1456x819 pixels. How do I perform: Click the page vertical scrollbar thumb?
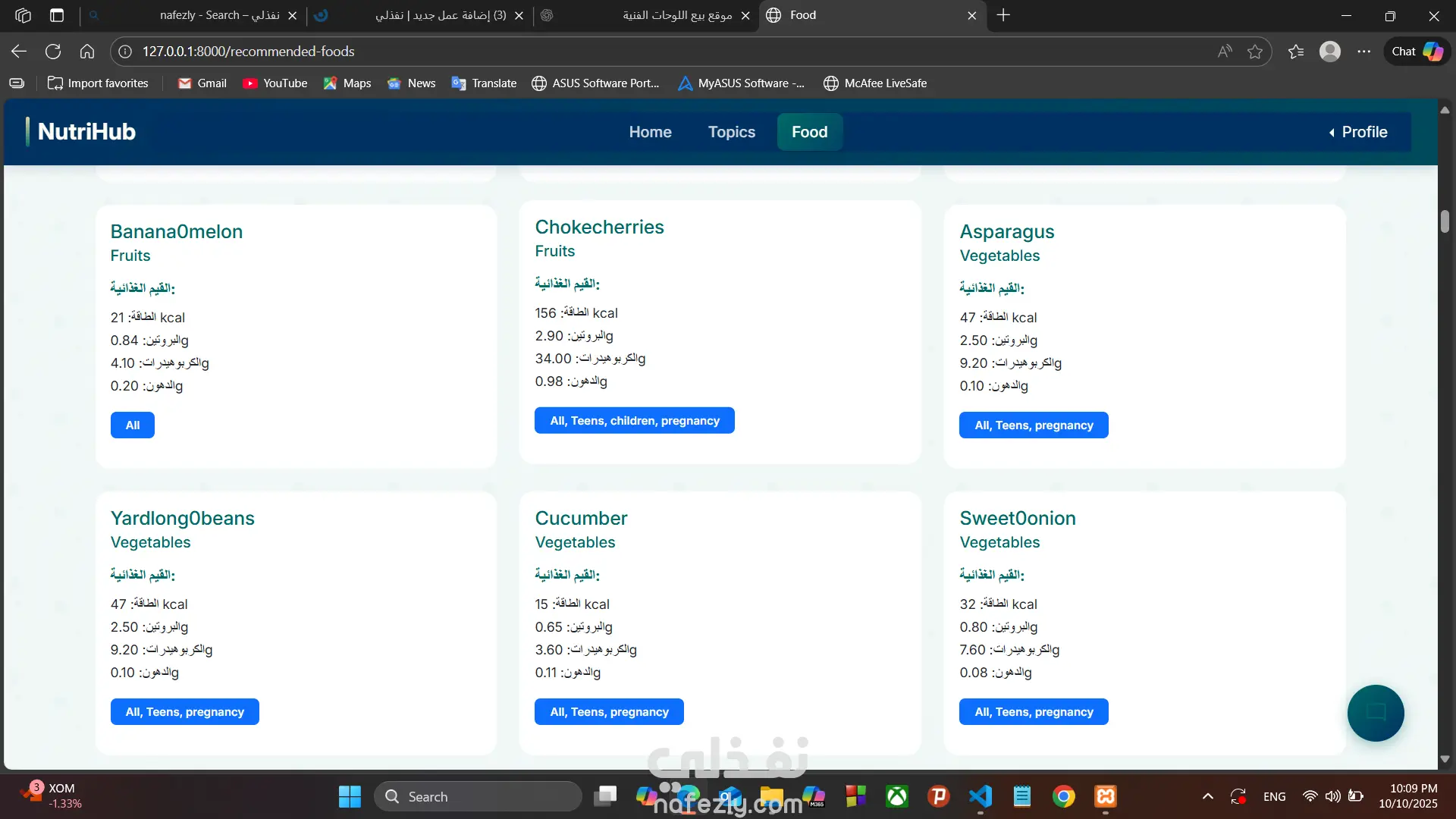(x=1445, y=221)
